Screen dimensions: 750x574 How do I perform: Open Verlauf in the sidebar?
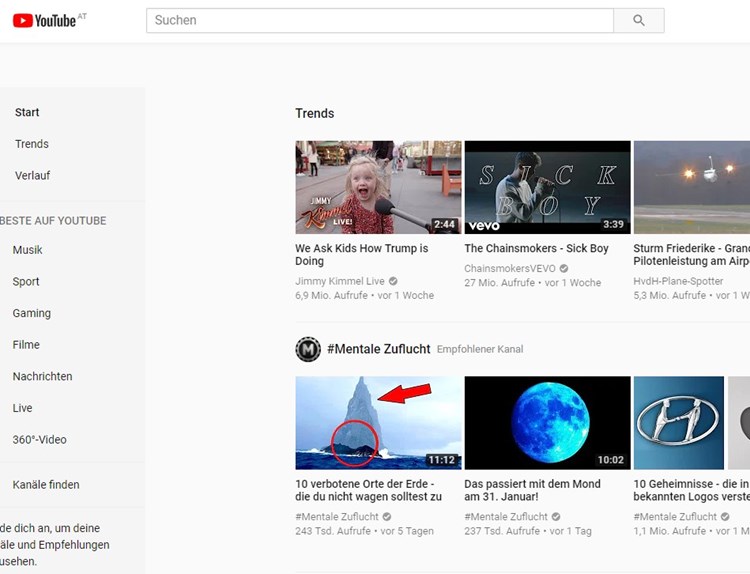pyautogui.click(x=32, y=176)
